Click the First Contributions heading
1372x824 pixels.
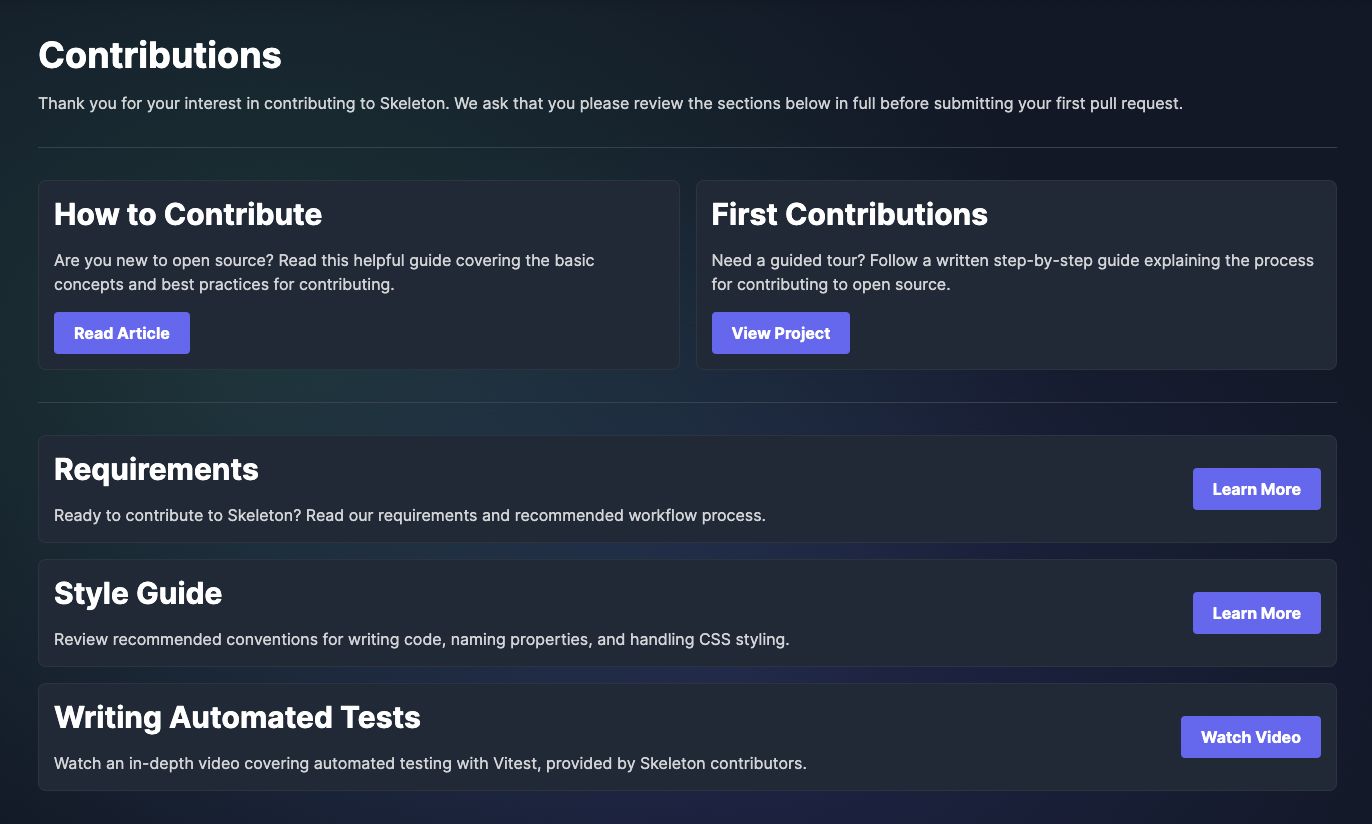click(x=849, y=214)
